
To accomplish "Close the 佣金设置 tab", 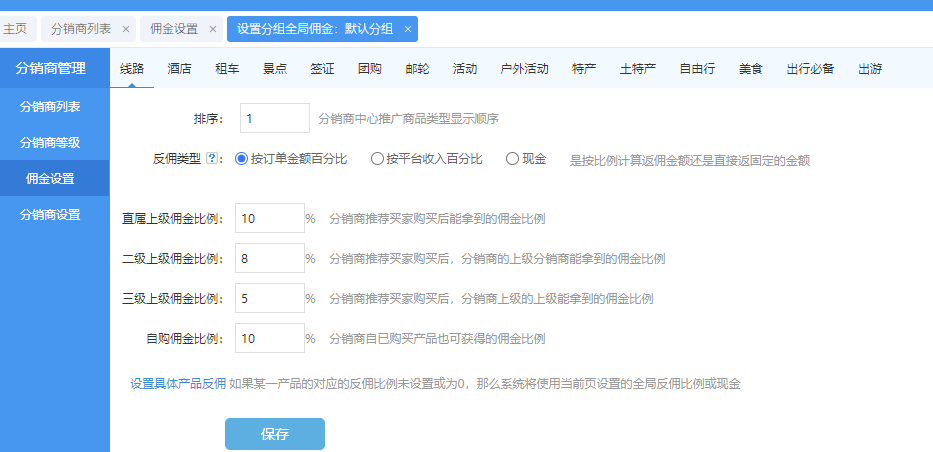I will (212, 29).
